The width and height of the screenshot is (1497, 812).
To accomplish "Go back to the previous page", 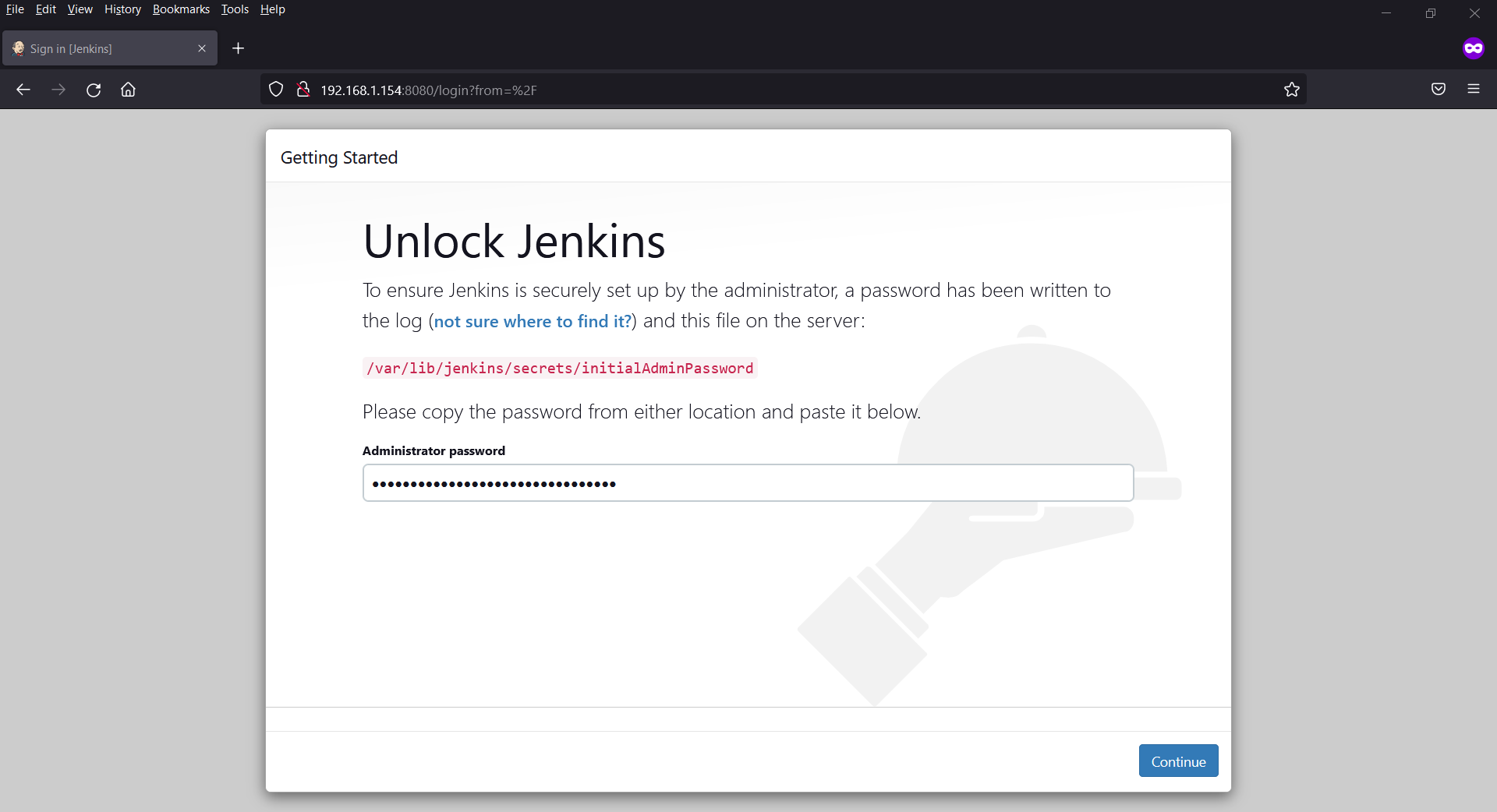I will coord(23,90).
